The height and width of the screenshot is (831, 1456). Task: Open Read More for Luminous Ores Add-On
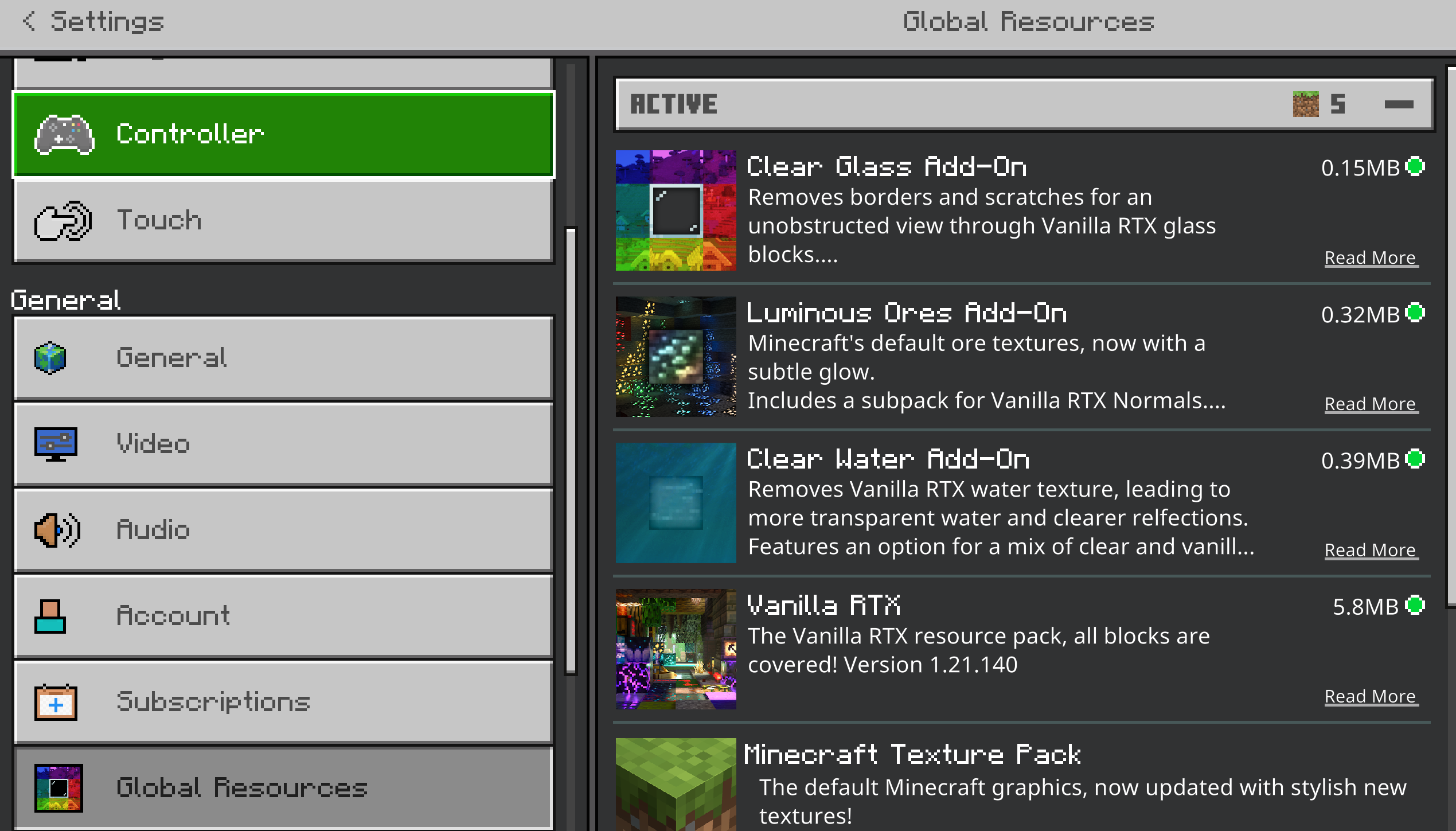(1371, 404)
